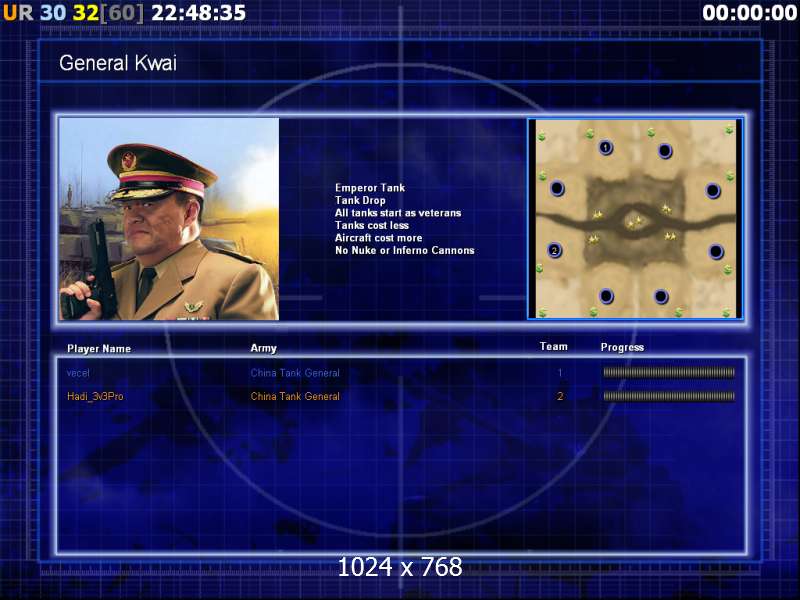Click Hadi_3v3Pro's loading progress bar
The height and width of the screenshot is (600, 800).
click(669, 396)
